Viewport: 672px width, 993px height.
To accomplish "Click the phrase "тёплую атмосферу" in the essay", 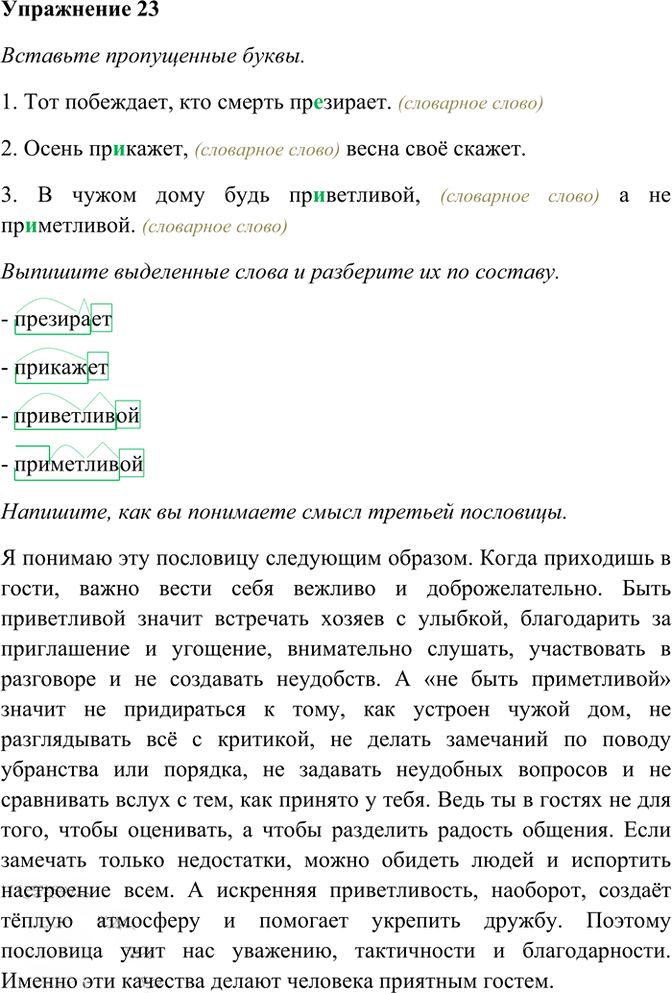I will 100,921.
